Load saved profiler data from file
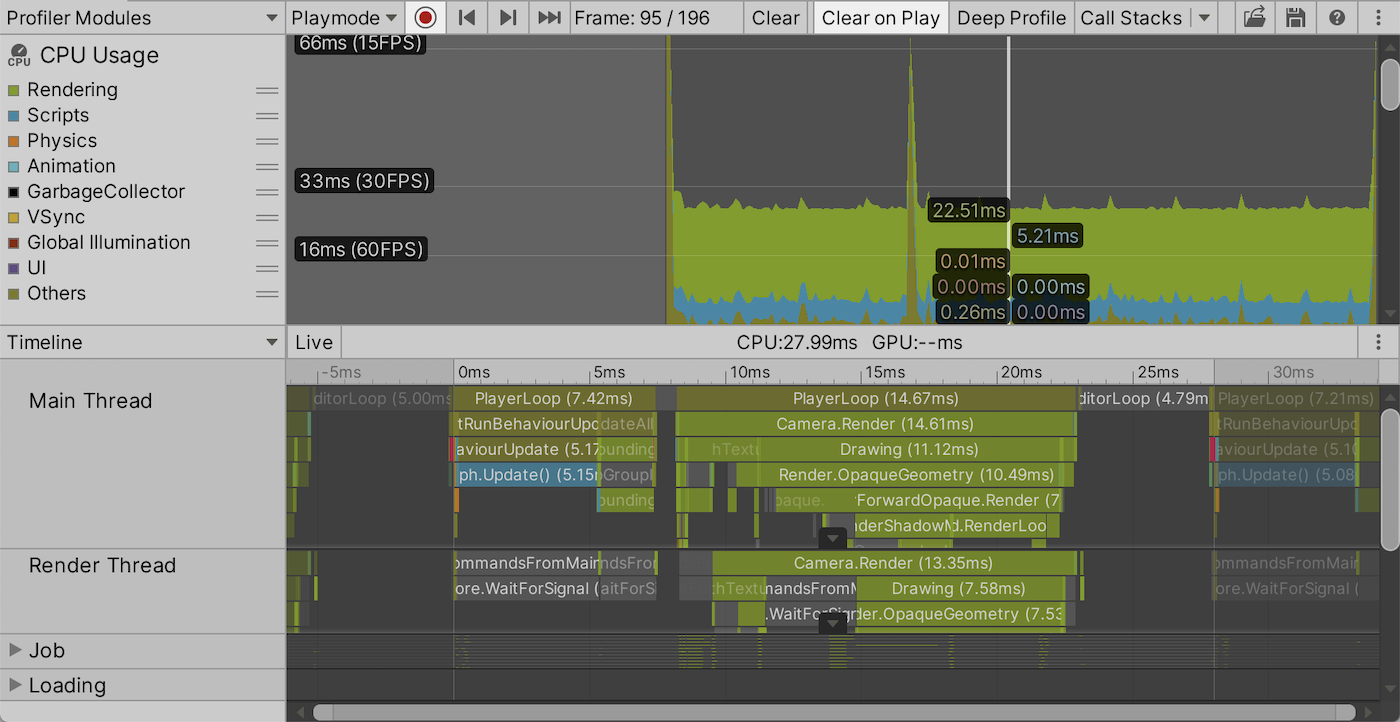 click(x=1256, y=18)
